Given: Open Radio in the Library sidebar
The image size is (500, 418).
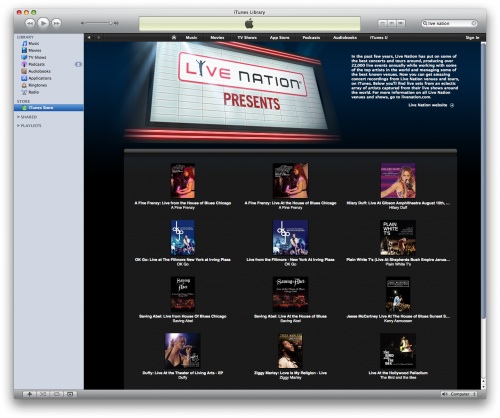Looking at the screenshot, I should coord(30,92).
